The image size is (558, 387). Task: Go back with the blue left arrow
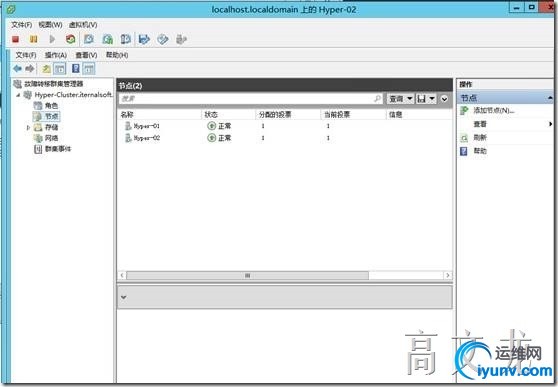(17, 68)
